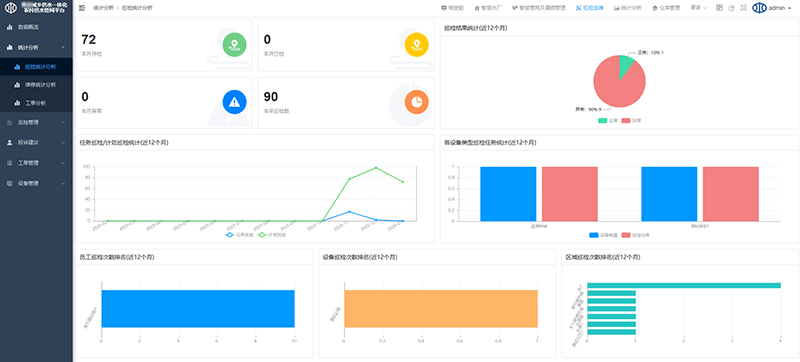This screenshot has height=362, width=800.
Task: Collapse the 统计分析 sidebar group chevron
Action: point(63,47)
